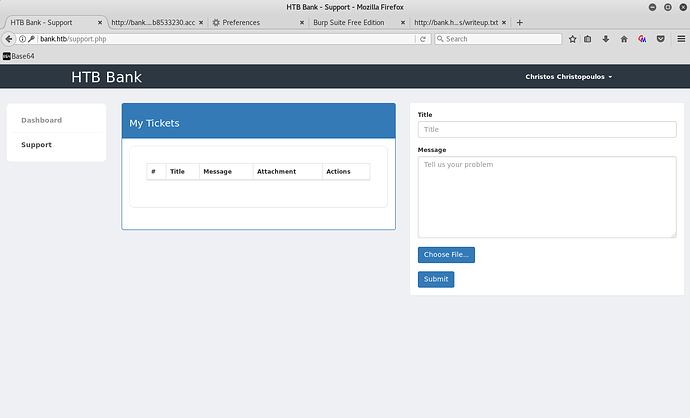This screenshot has width=690, height=418.
Task: Show site information icon in URL bar
Action: tap(23, 39)
